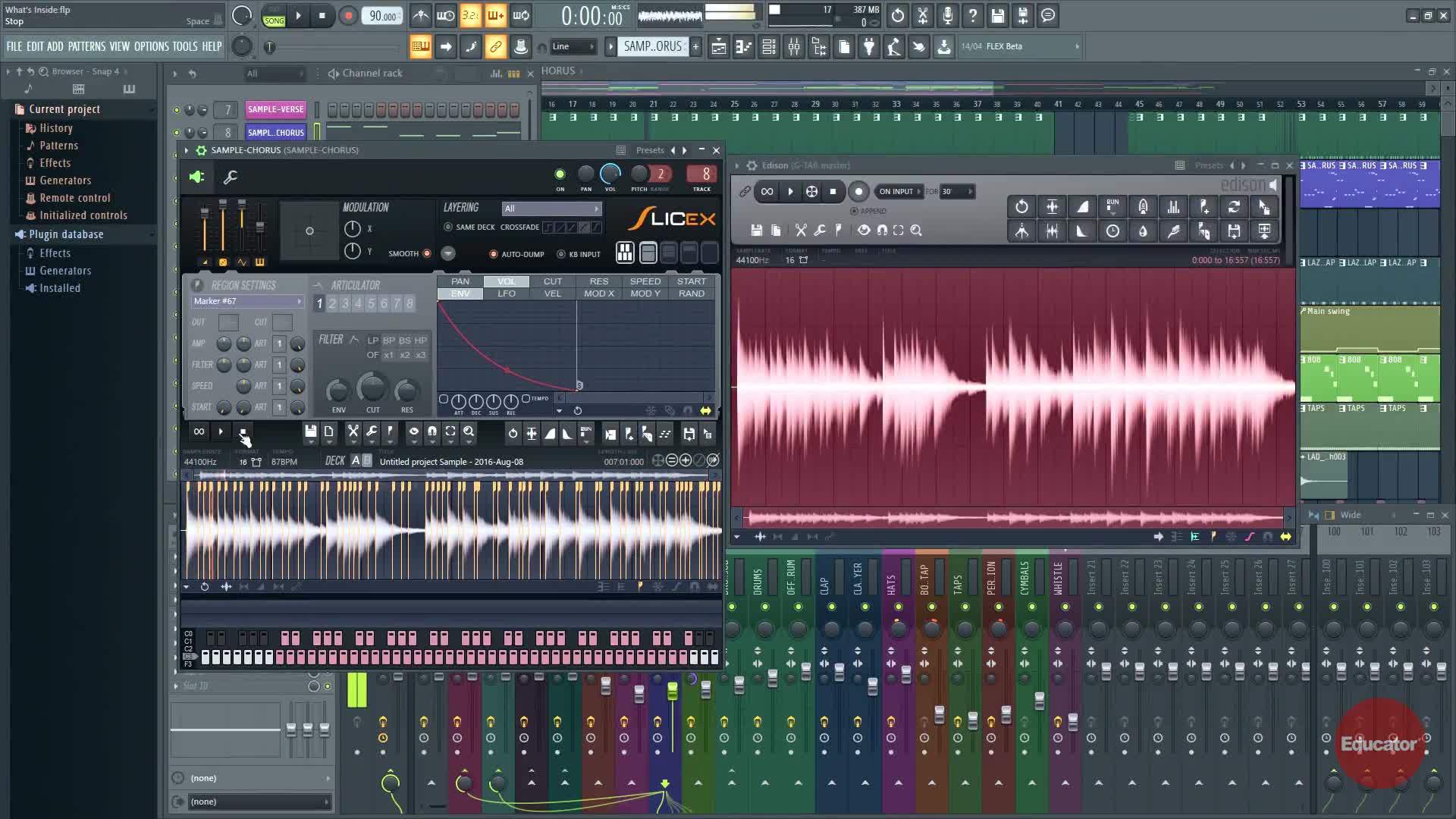Adjust the Slicex VOL knob
Image resolution: width=1456 pixels, height=819 pixels.
click(610, 174)
